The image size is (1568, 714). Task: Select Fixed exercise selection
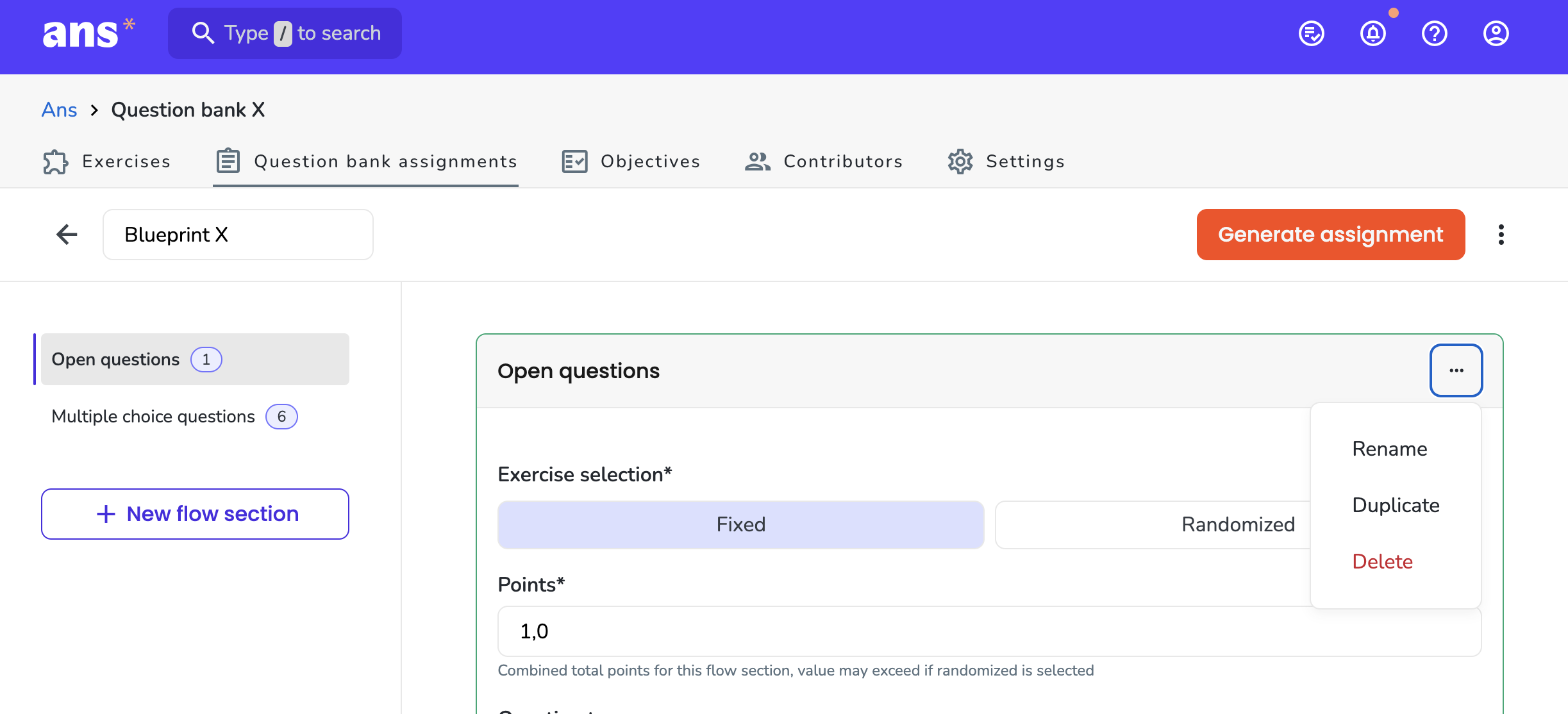(x=740, y=524)
